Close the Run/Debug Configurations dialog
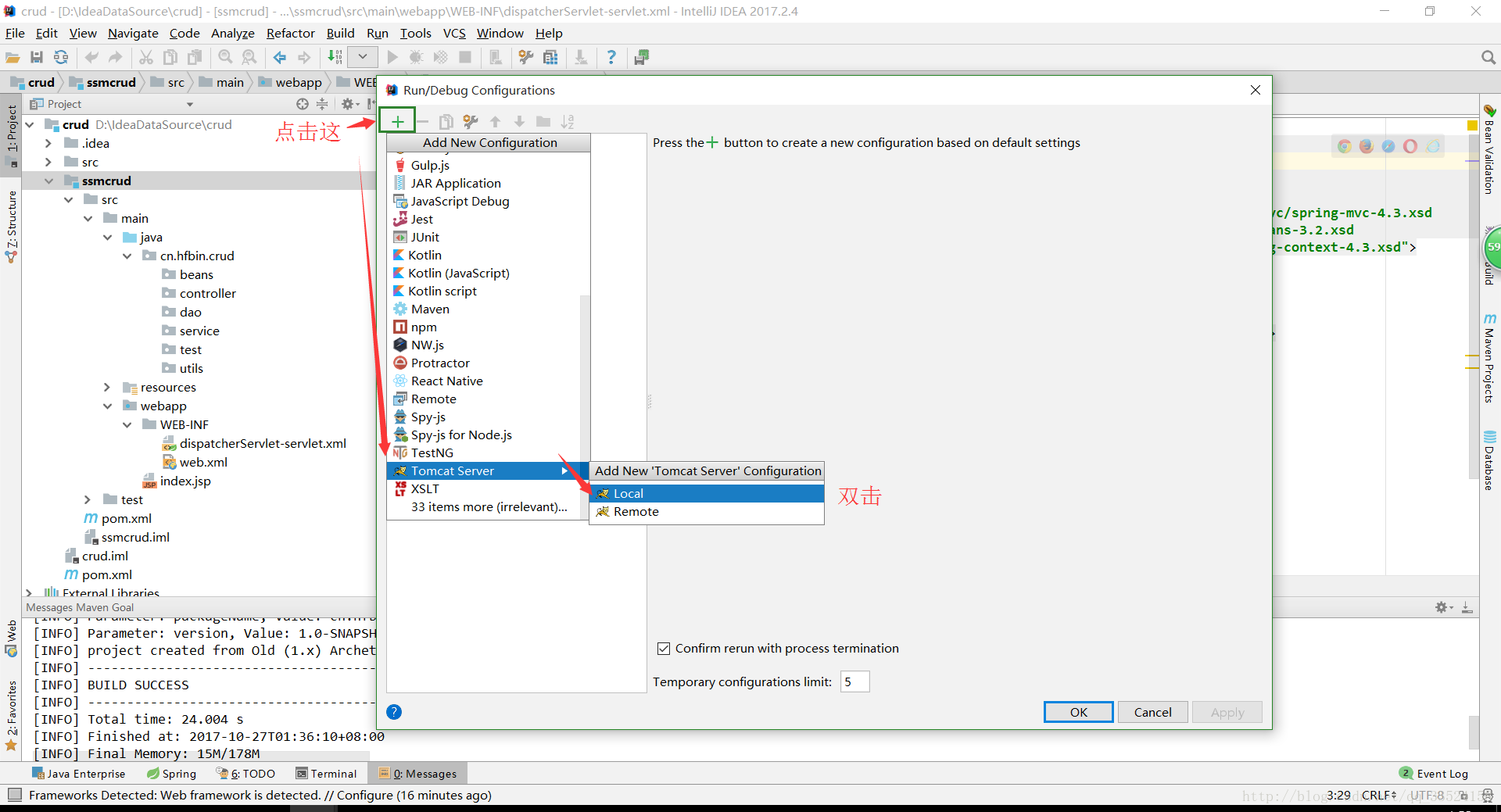This screenshot has height=812, width=1501. [1256, 90]
